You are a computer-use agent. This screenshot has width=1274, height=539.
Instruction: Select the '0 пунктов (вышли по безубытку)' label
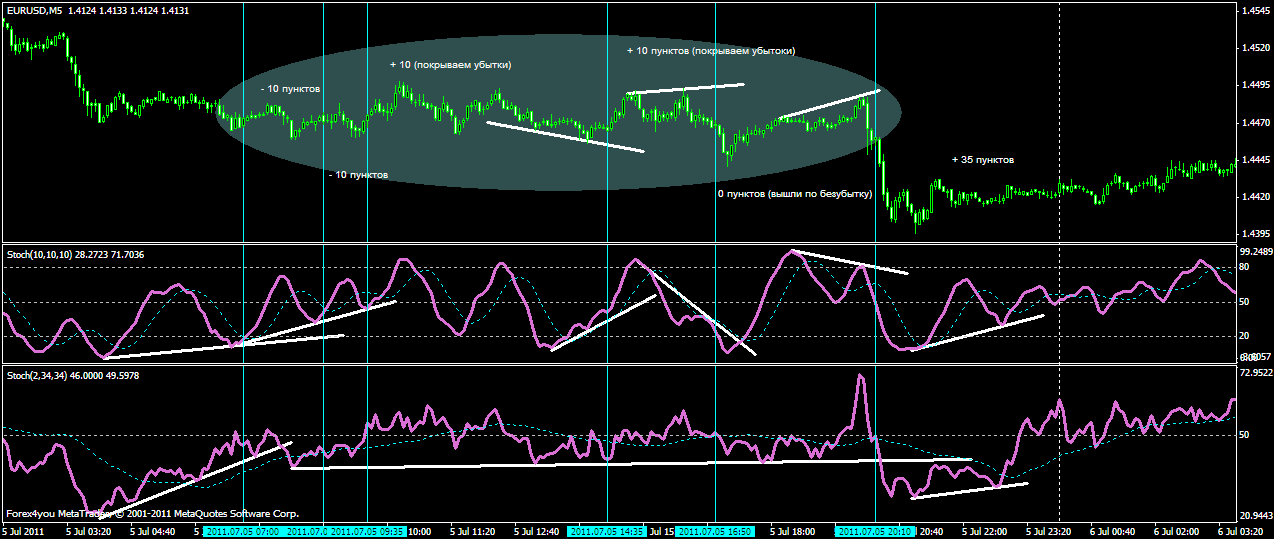794,194
